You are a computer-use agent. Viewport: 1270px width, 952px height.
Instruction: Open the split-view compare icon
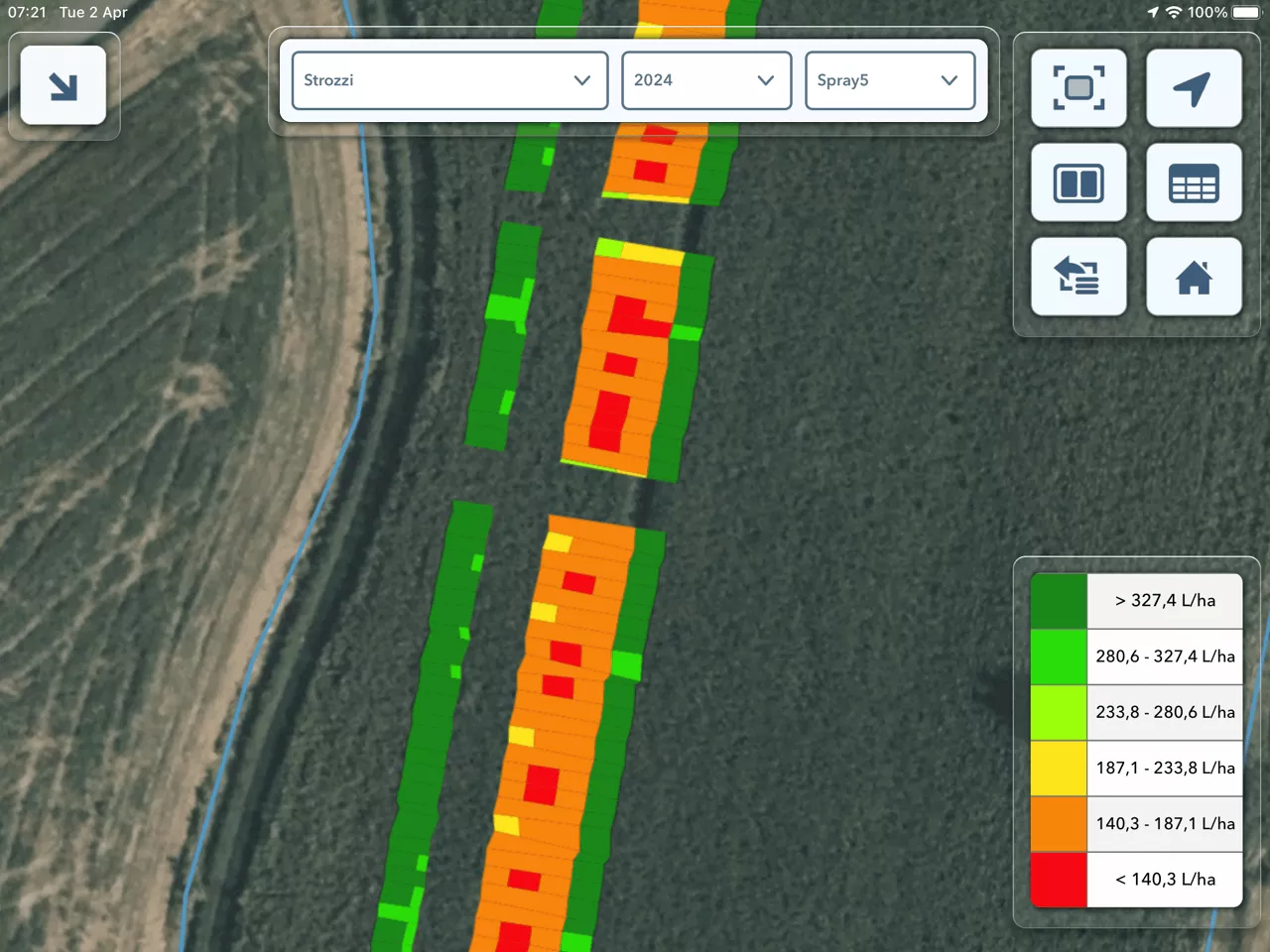point(1079,183)
